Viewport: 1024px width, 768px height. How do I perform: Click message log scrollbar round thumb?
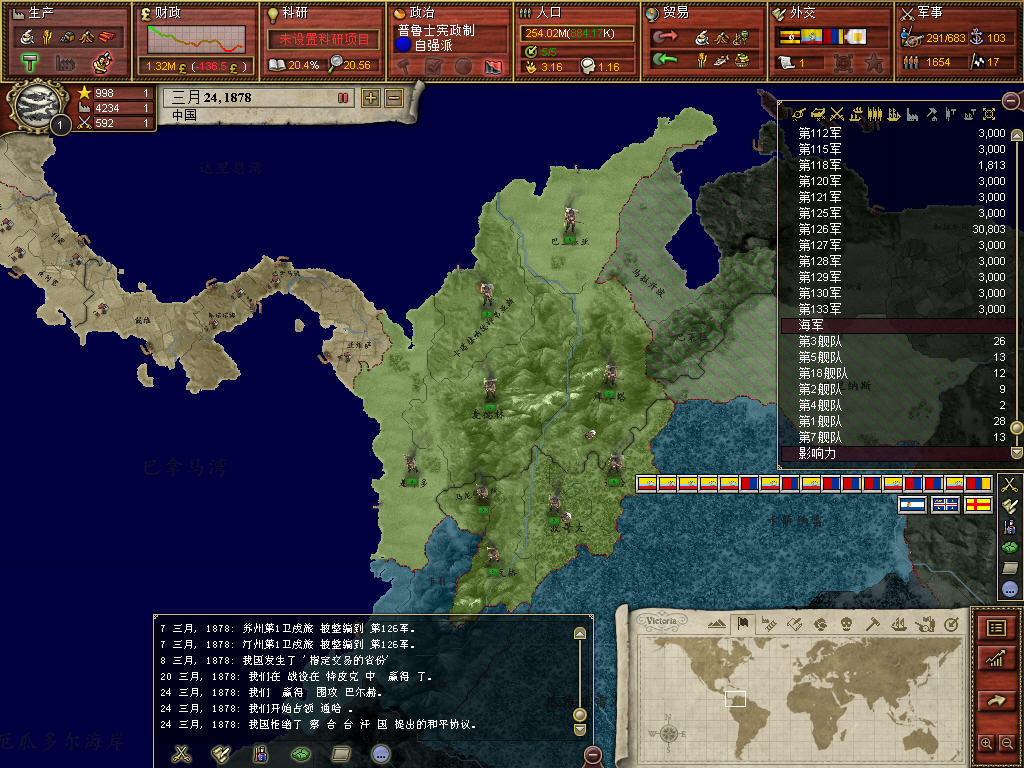579,714
